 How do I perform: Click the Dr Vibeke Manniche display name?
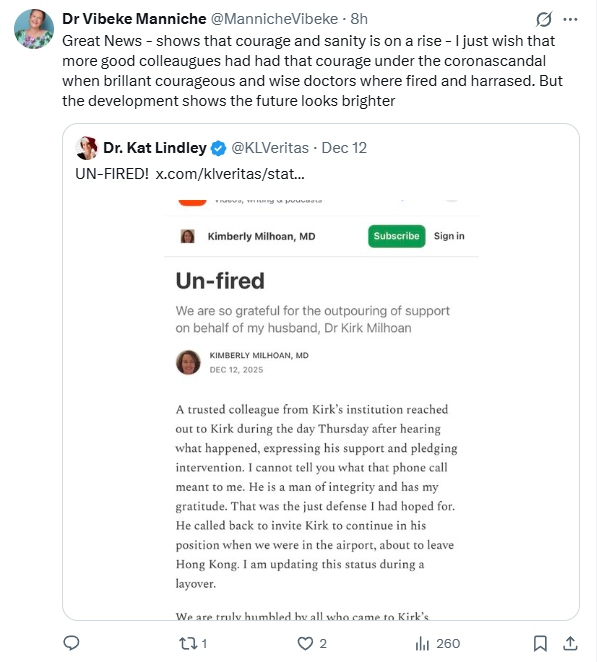(134, 19)
